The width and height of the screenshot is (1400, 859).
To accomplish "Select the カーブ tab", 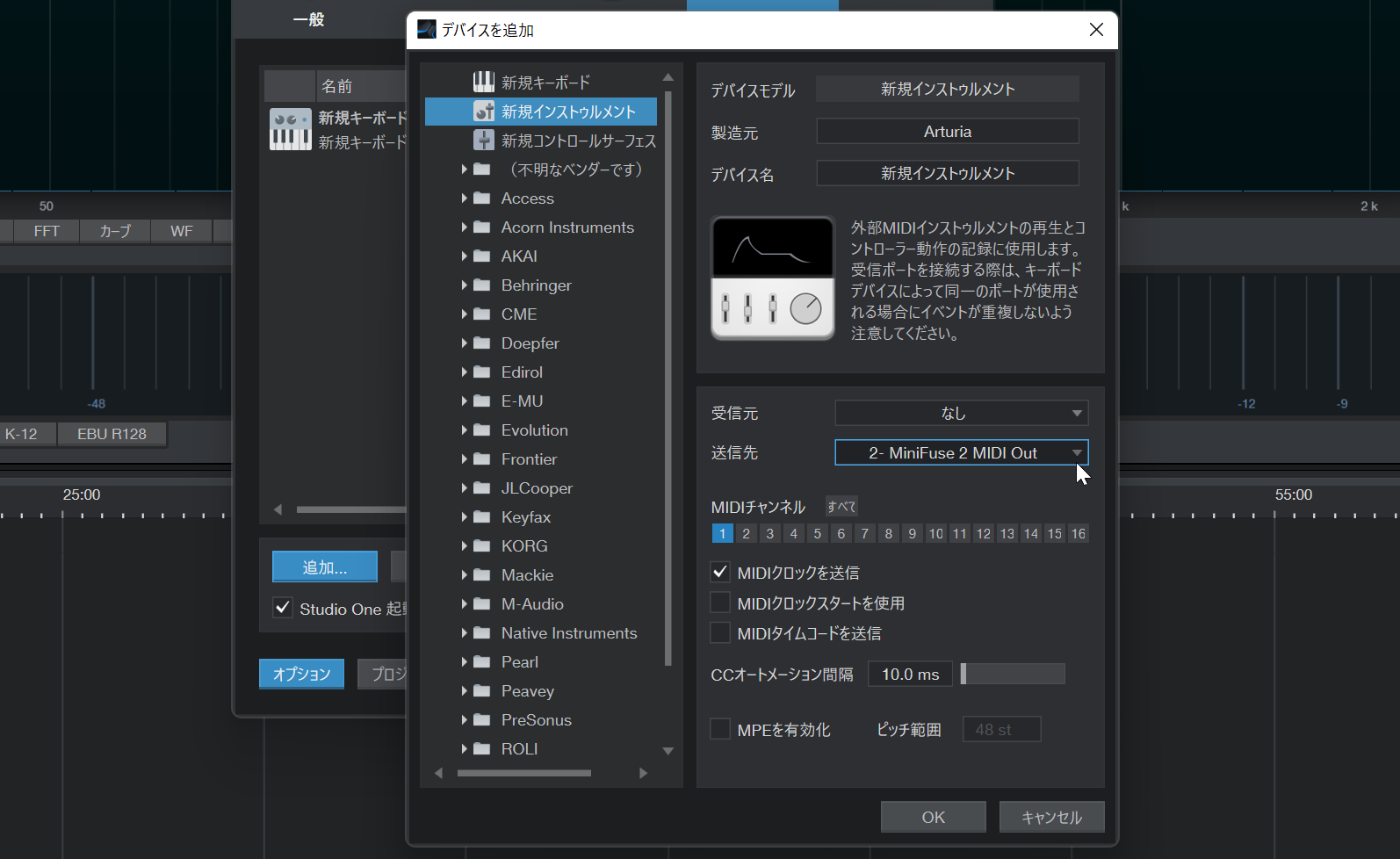I will (x=115, y=231).
